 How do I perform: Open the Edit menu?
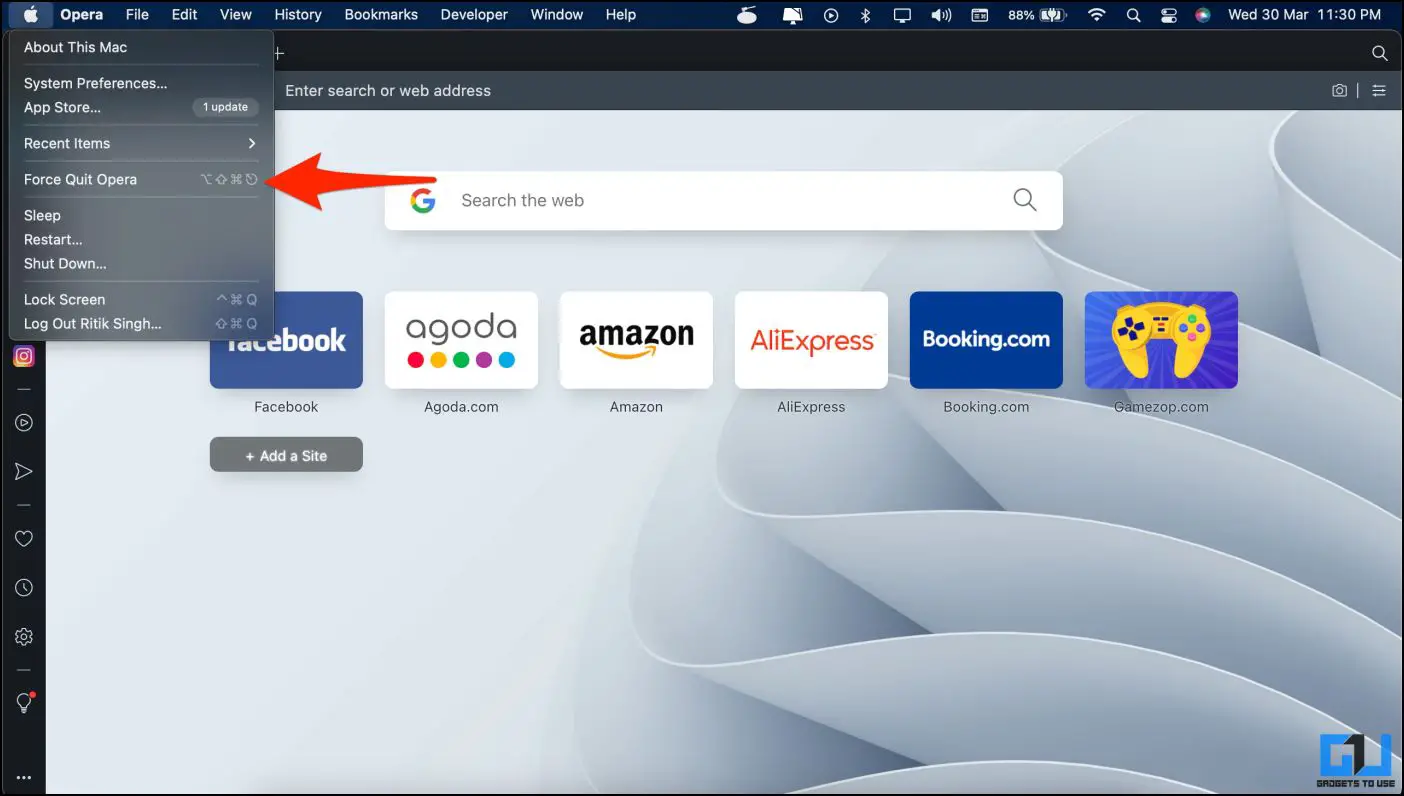[184, 14]
